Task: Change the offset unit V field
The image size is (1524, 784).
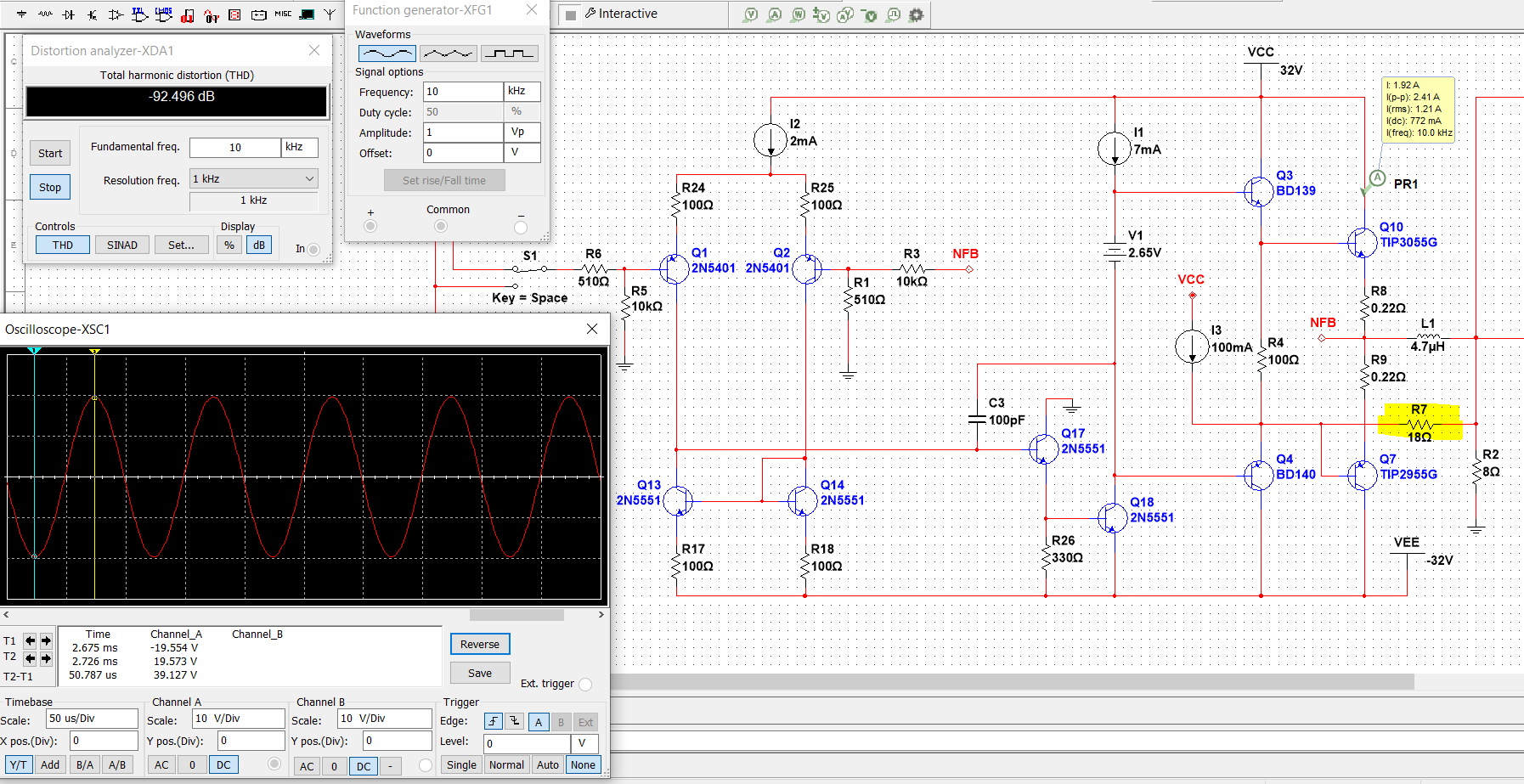Action: point(522,152)
